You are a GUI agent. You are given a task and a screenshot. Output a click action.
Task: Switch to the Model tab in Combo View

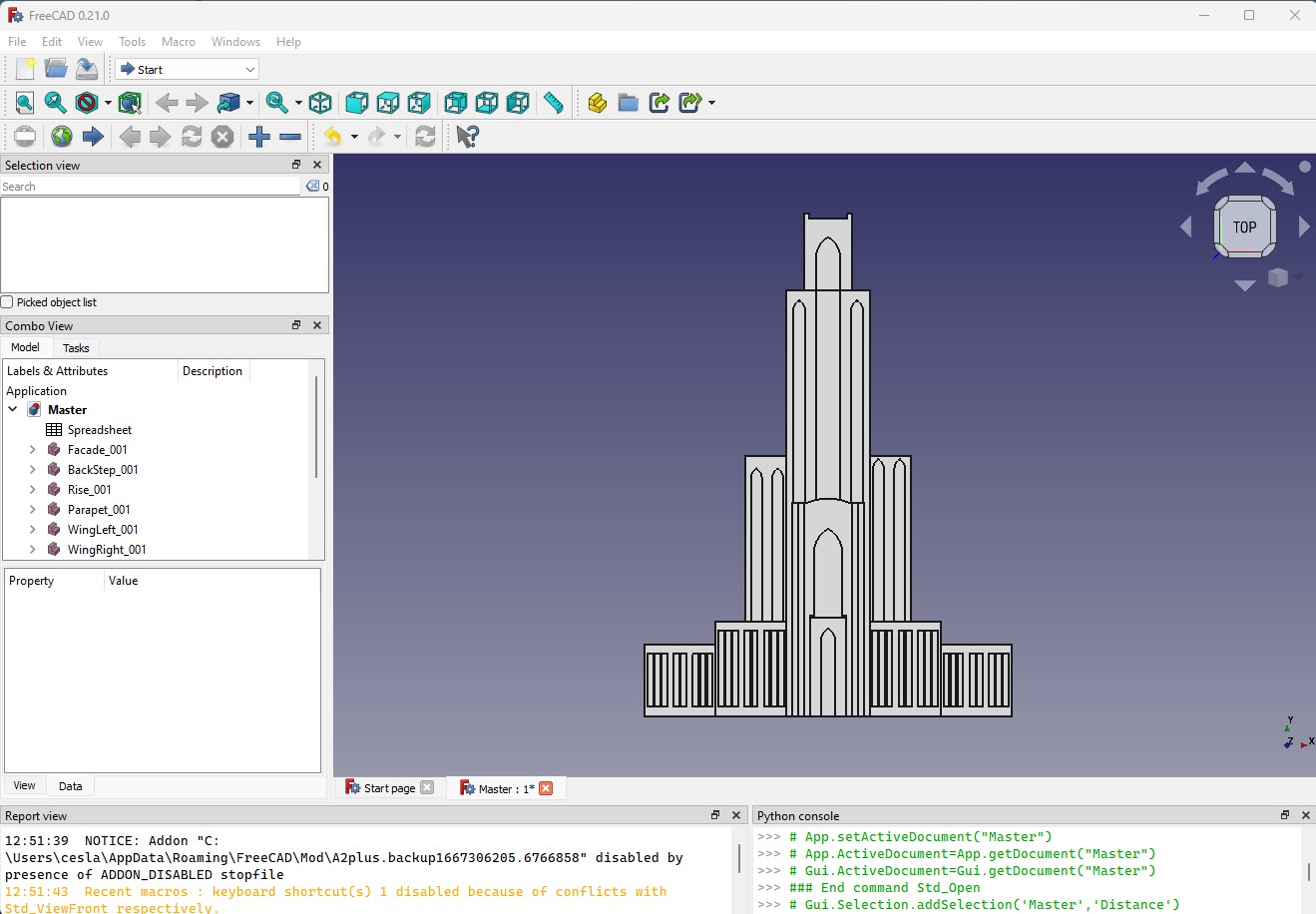point(25,347)
